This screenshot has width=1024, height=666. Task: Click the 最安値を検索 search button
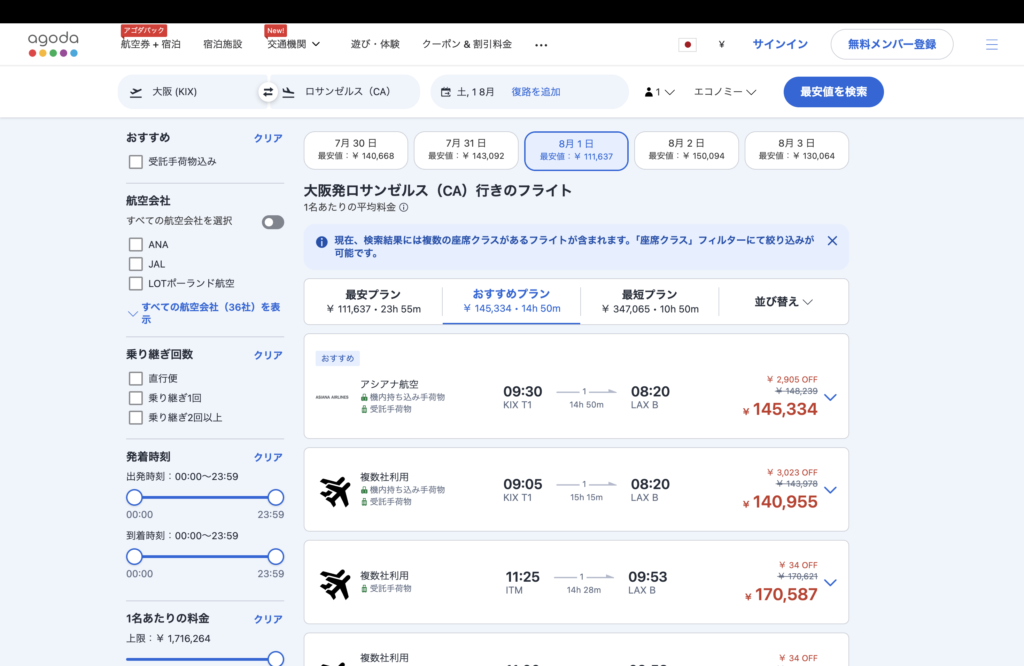[833, 92]
